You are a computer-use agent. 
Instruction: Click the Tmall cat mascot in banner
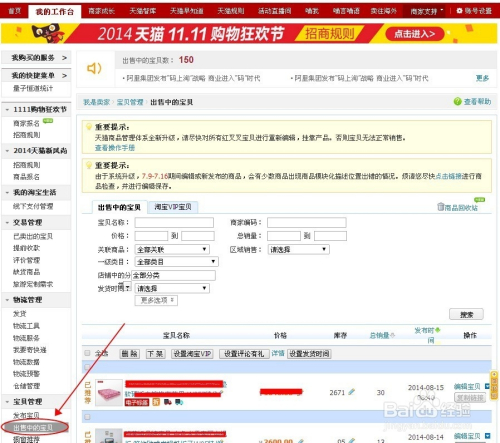click(48, 33)
